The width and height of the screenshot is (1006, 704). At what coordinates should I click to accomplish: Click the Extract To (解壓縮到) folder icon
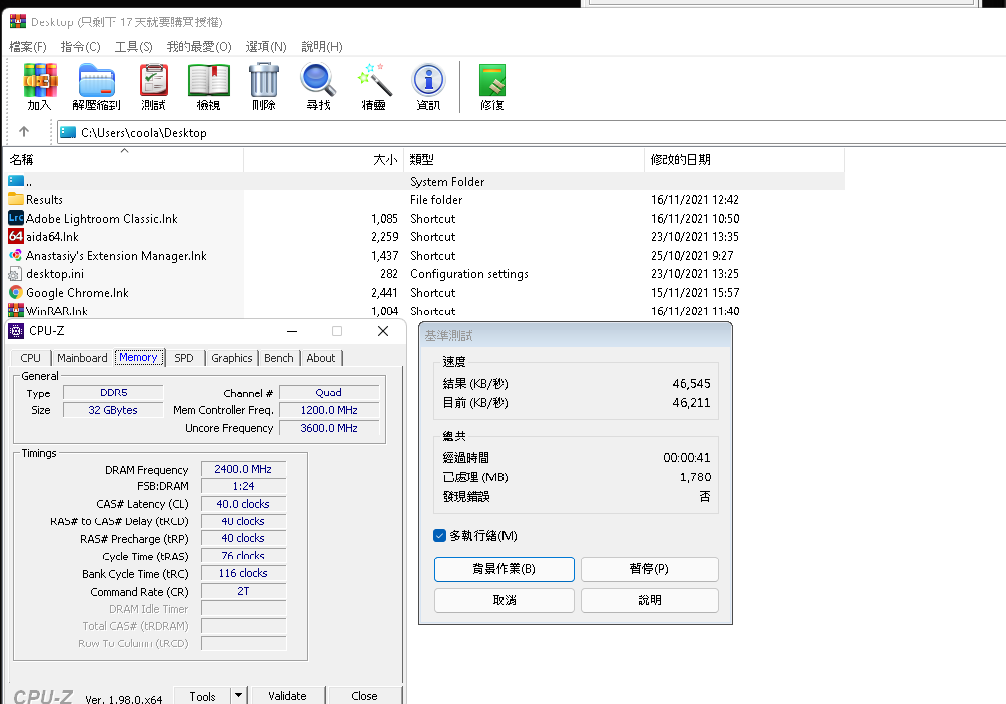tap(96, 80)
